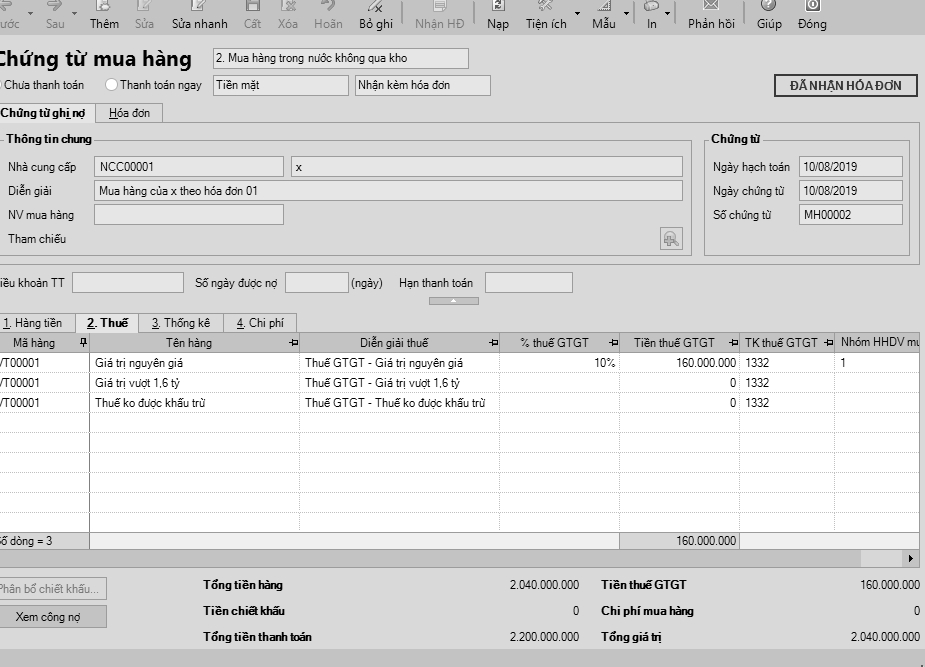Image resolution: width=925 pixels, height=667 pixels.
Task: Click the Thêm (Add) toolbar icon
Action: (104, 8)
